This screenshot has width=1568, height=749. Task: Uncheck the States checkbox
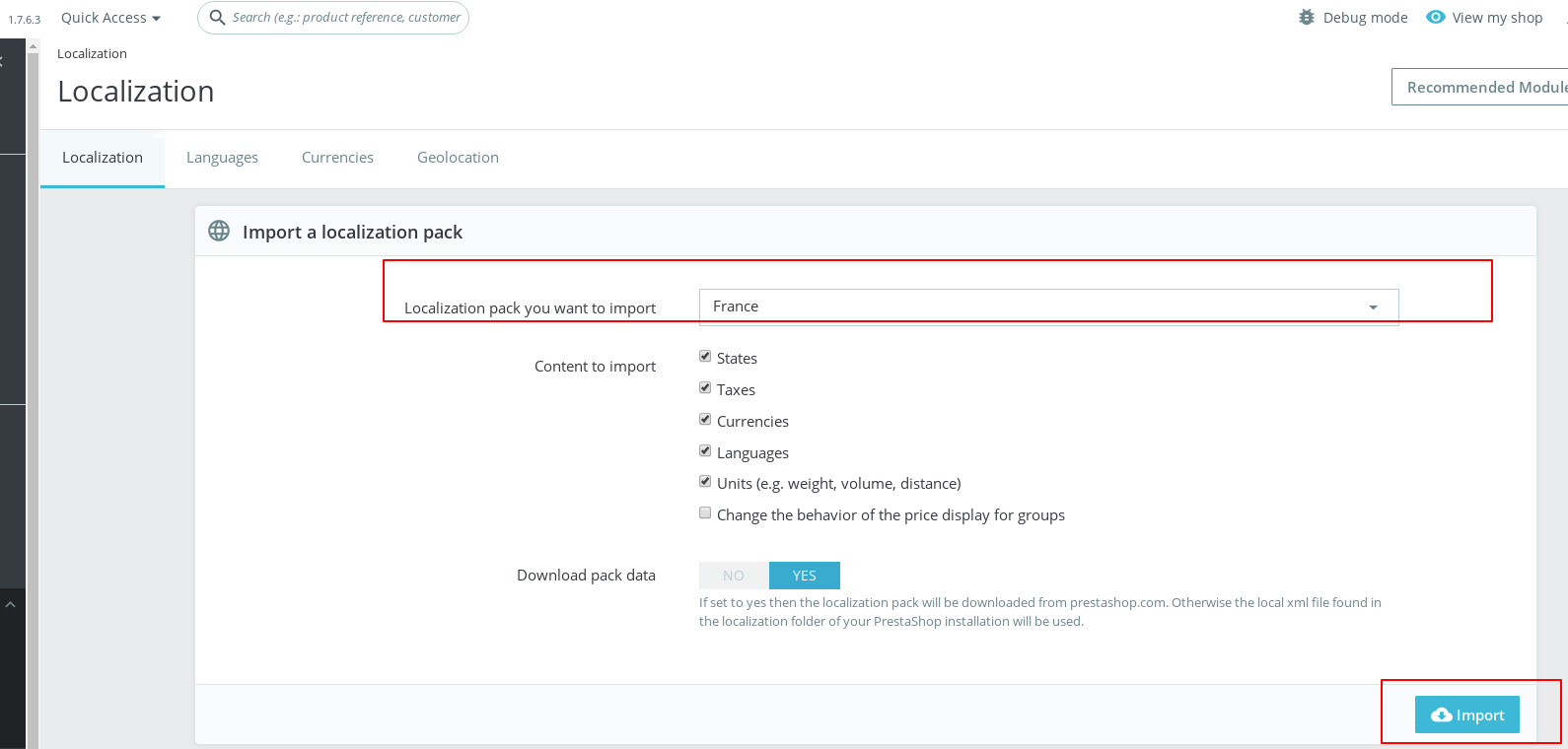705,357
